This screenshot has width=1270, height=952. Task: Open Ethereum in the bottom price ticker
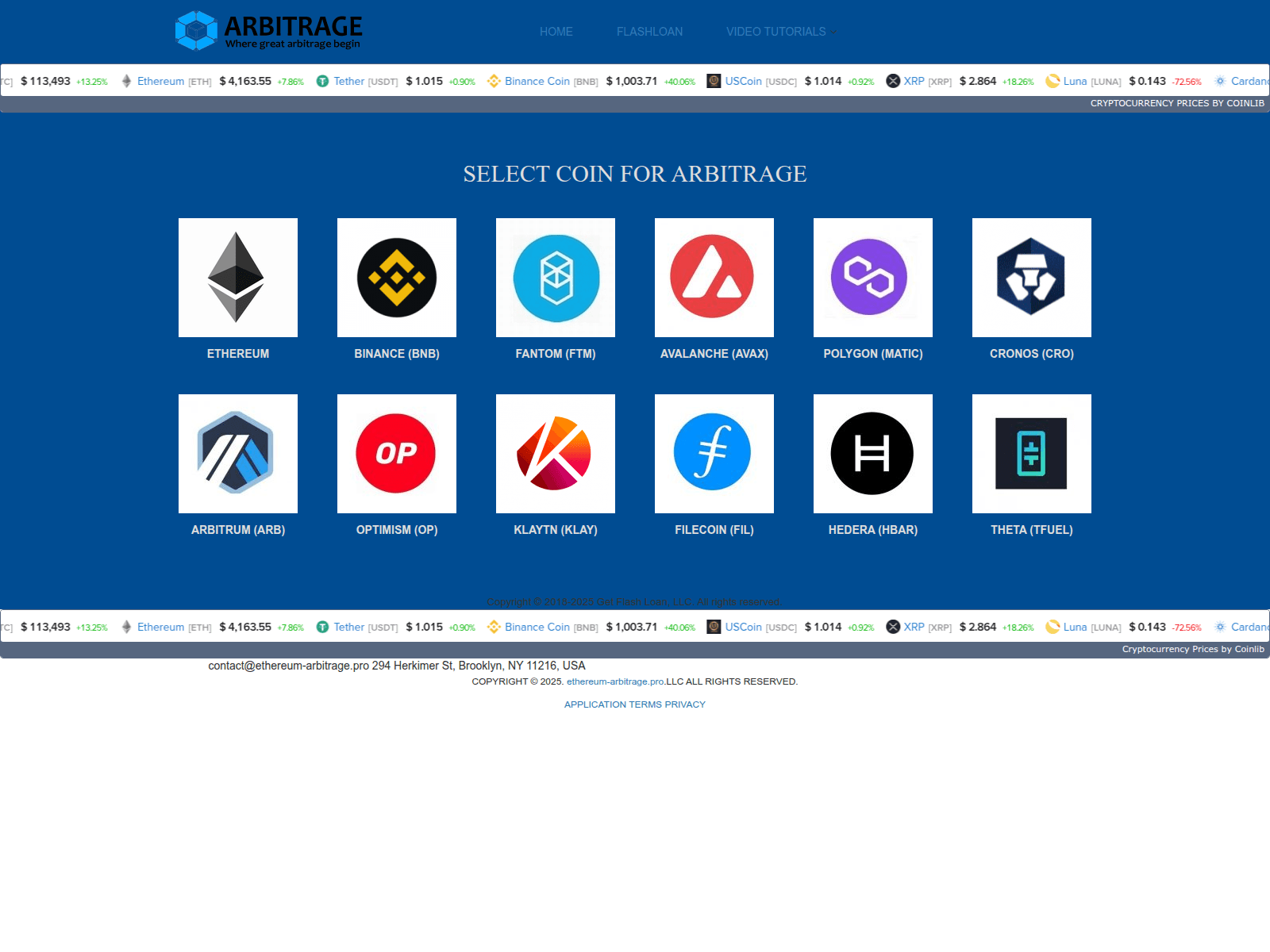tap(160, 627)
